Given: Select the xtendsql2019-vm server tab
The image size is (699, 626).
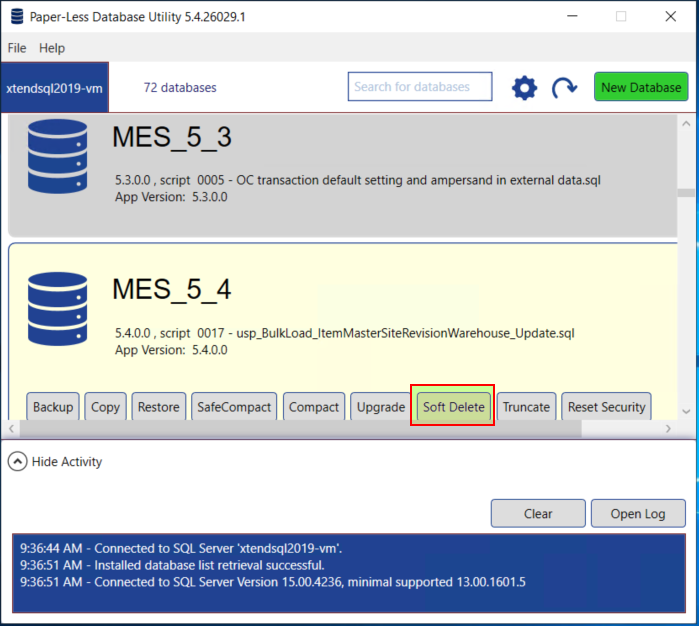Looking at the screenshot, I should tap(54, 87).
